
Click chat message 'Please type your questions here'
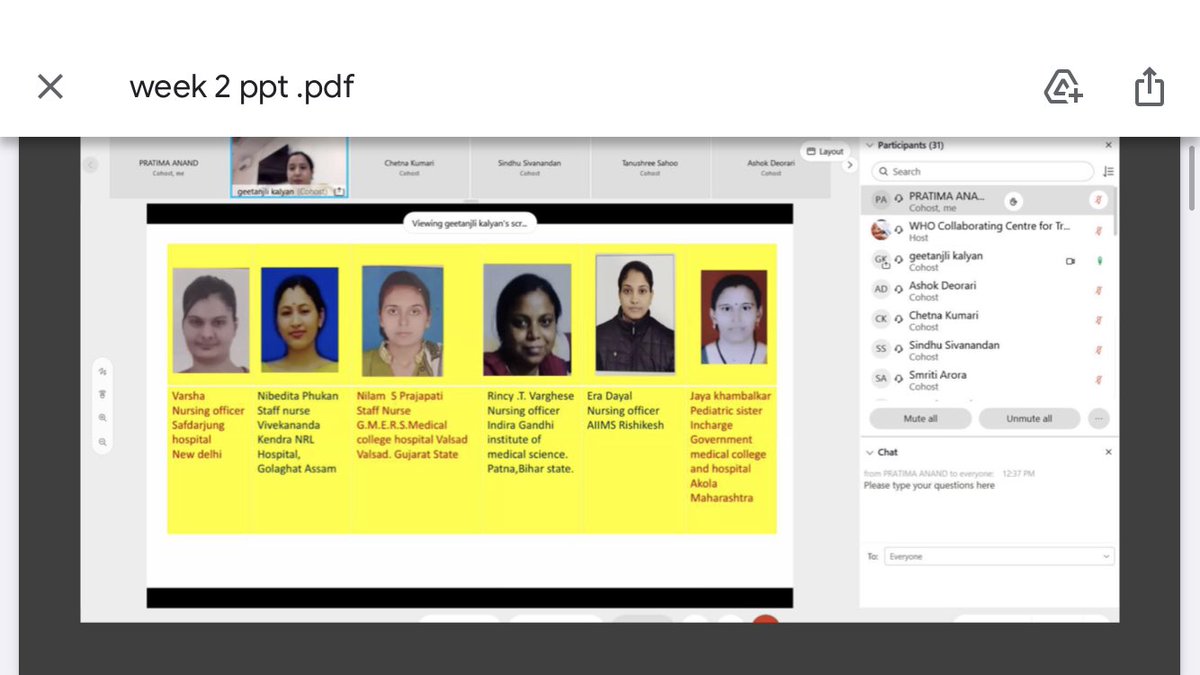pos(929,486)
